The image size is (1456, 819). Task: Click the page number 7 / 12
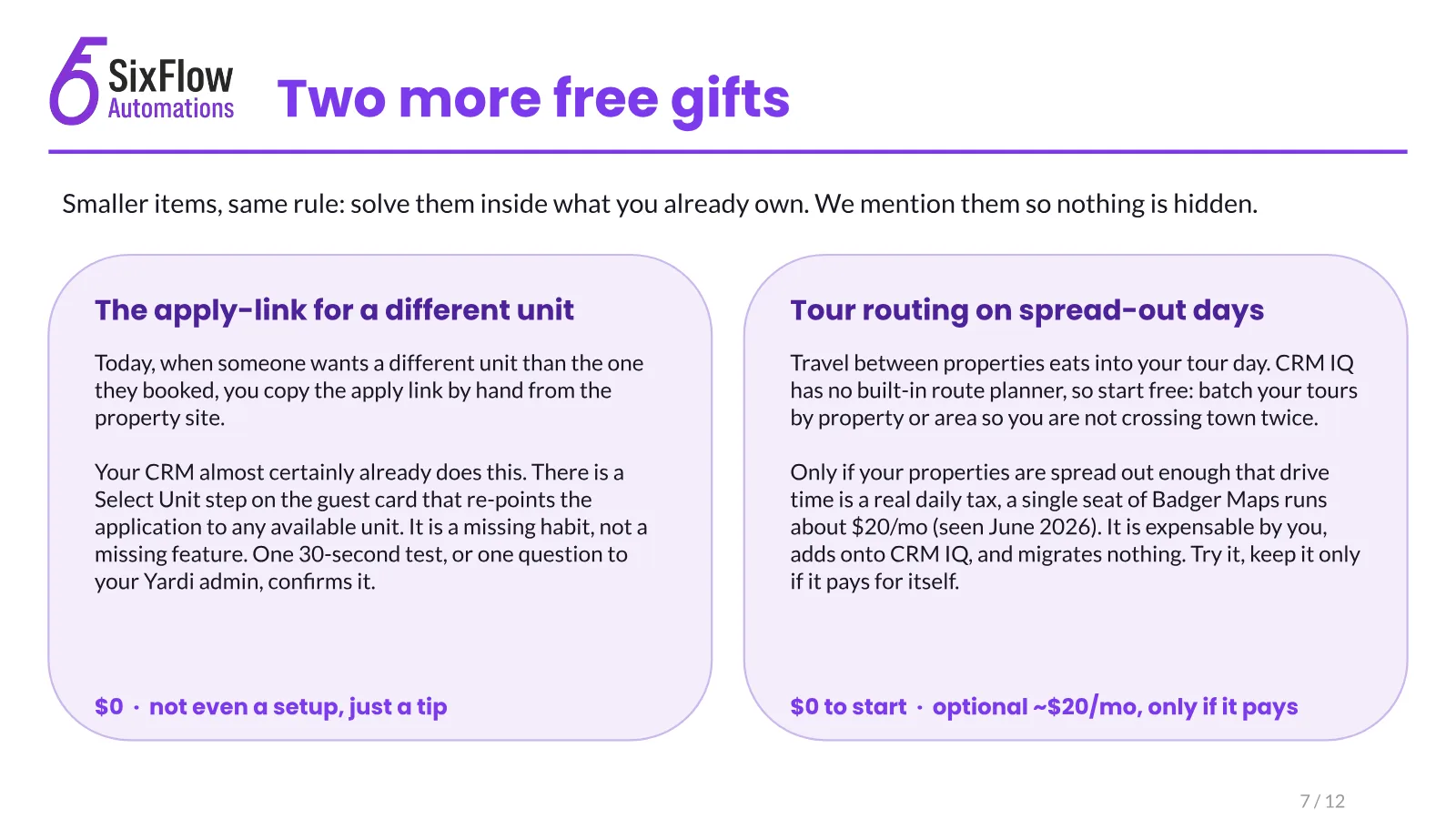click(1322, 801)
